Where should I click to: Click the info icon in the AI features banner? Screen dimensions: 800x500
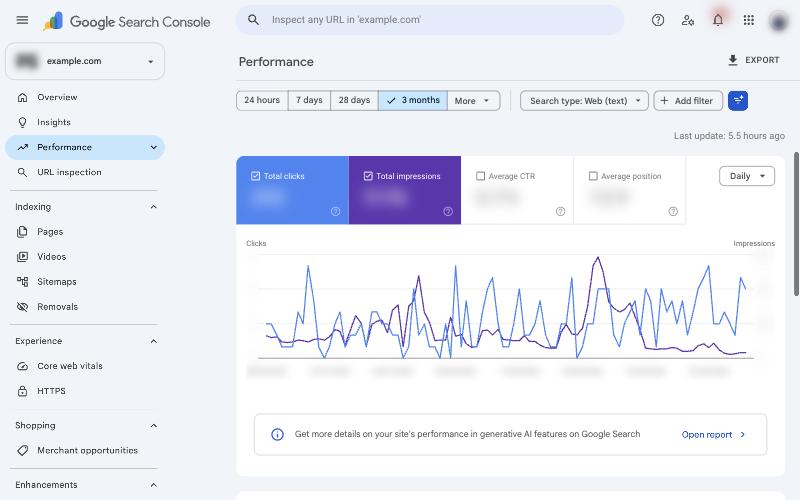[x=277, y=434]
